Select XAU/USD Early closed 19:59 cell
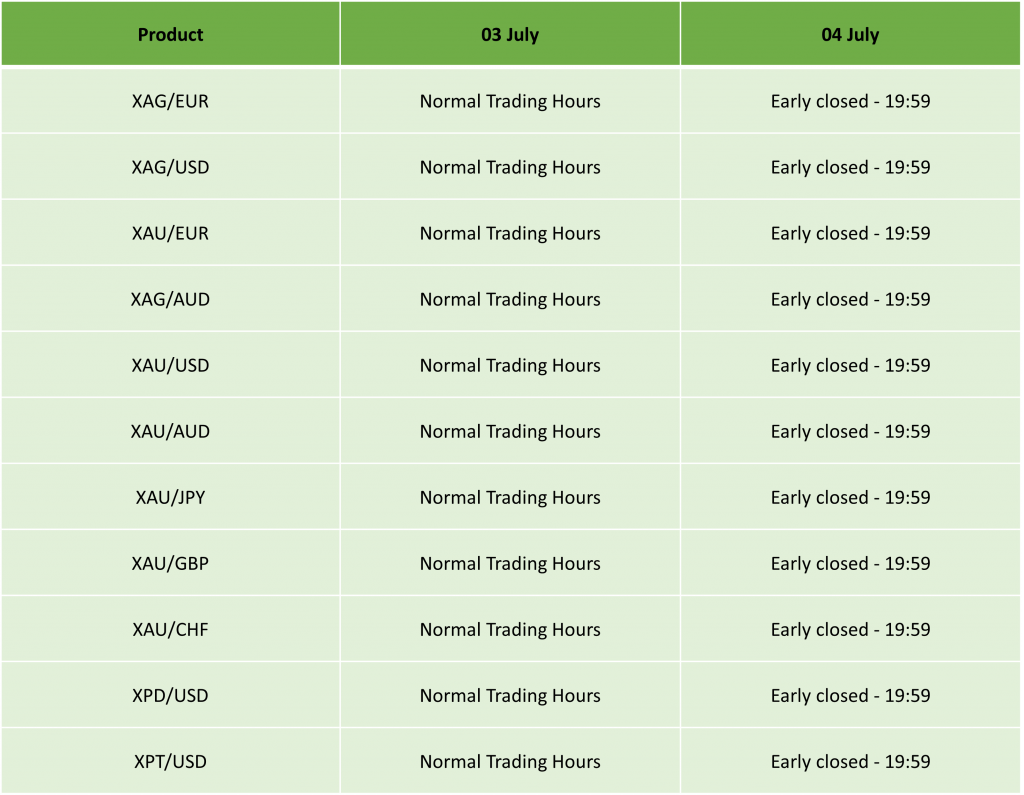 point(850,365)
